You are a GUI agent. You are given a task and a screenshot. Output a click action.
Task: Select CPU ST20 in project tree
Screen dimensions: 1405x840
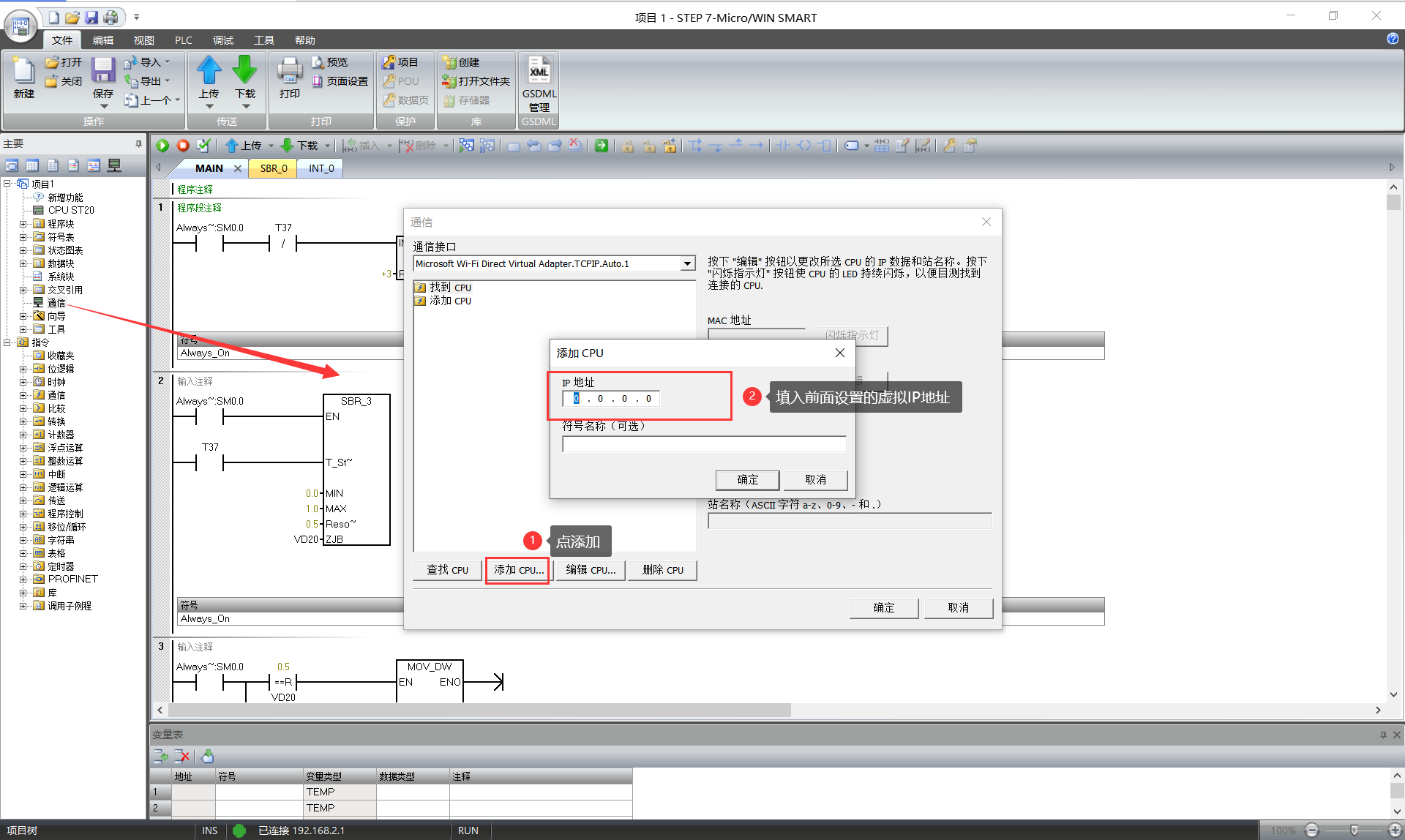(x=71, y=210)
